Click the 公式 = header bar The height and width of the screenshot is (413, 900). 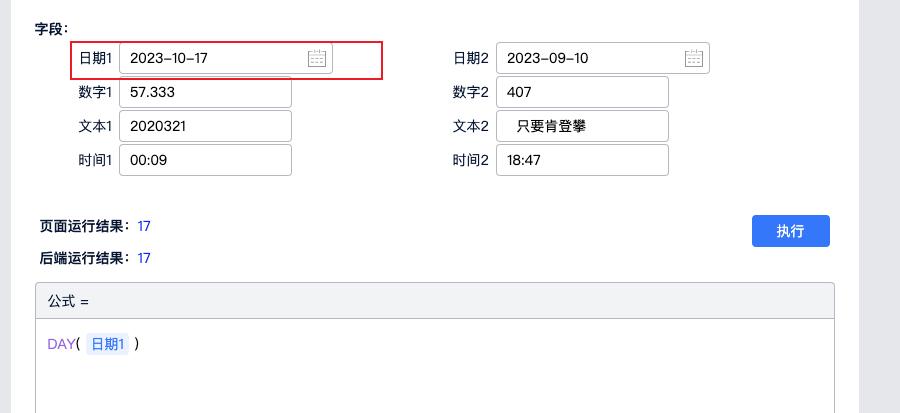434,301
